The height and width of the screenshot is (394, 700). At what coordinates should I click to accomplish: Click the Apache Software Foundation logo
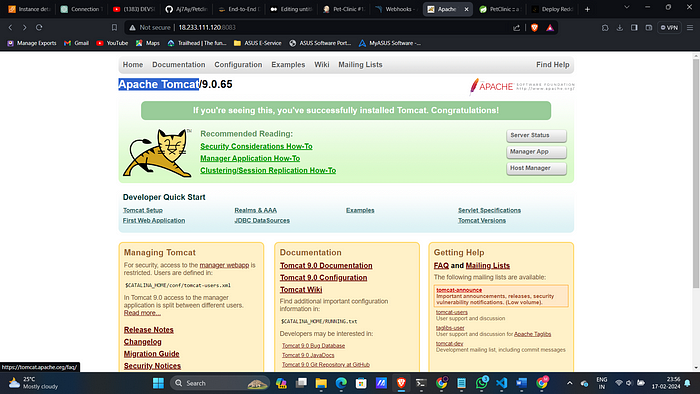pyautogui.click(x=521, y=86)
